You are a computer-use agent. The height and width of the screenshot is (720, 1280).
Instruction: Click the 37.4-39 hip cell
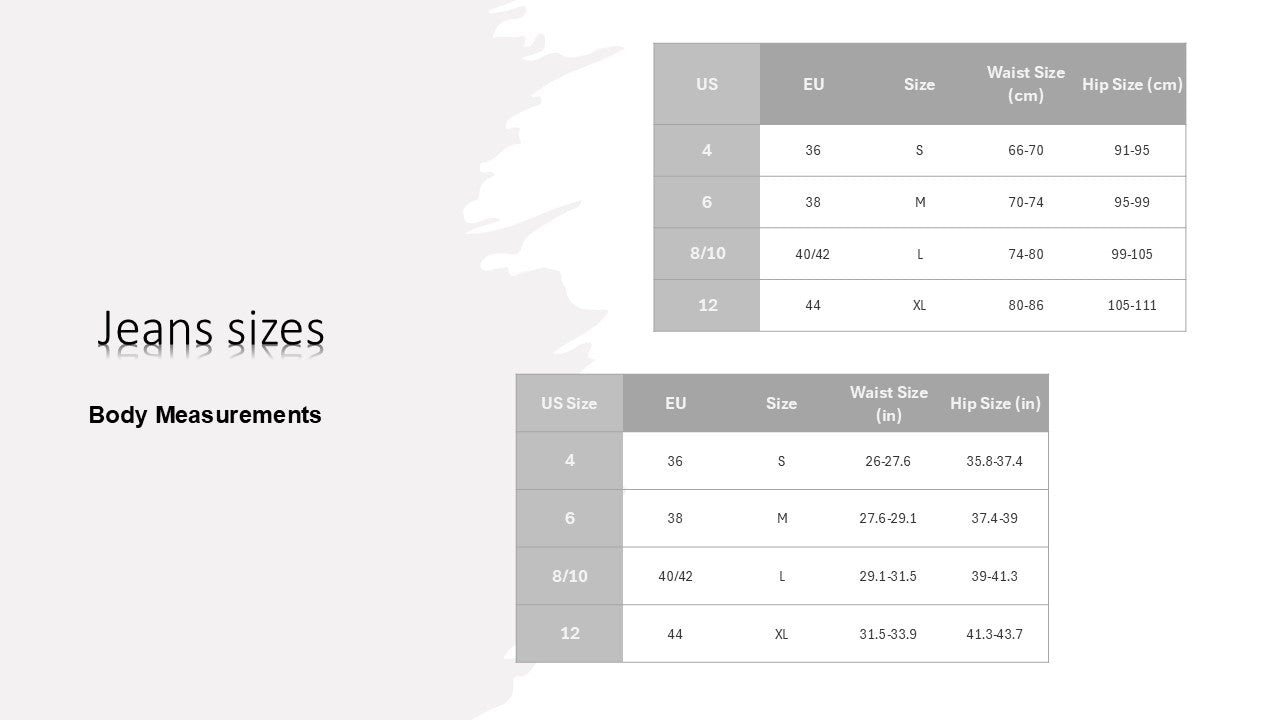tap(994, 518)
